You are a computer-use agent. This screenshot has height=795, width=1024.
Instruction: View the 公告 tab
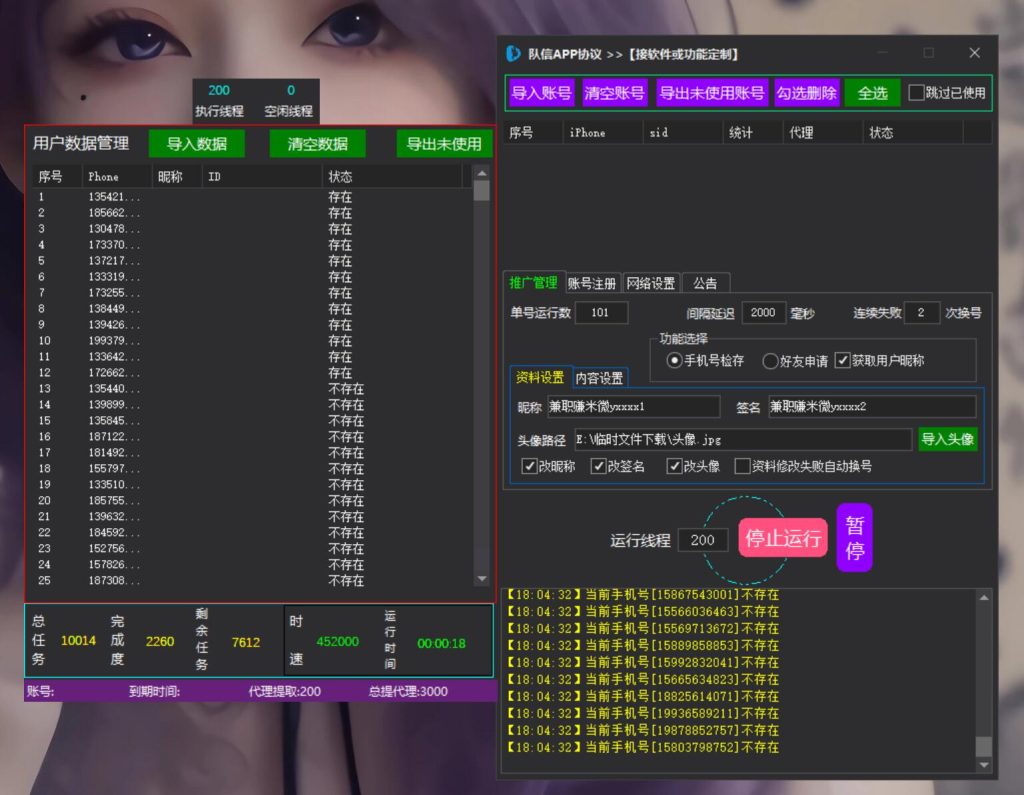pos(705,282)
